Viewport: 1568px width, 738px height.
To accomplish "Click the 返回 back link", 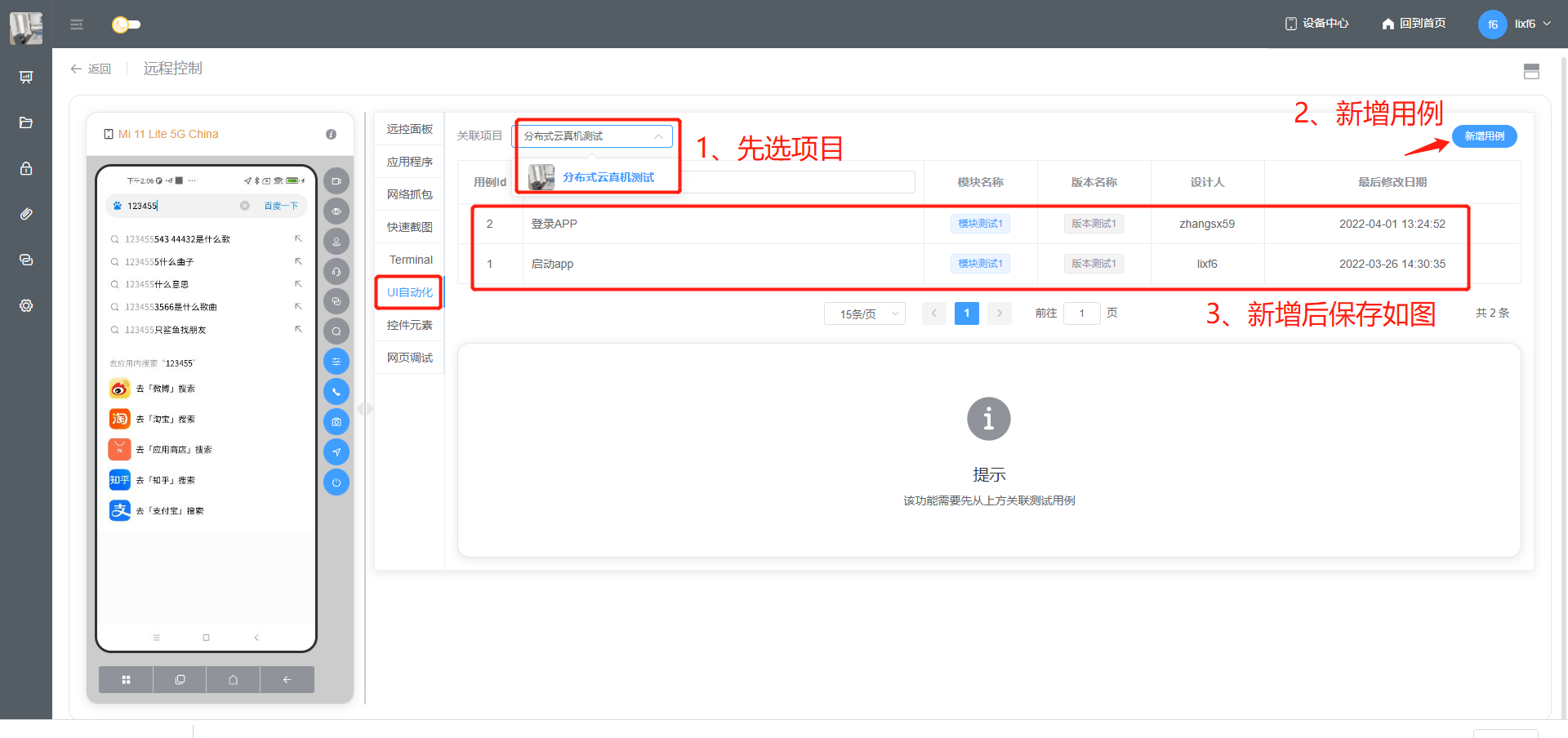I will tap(91, 69).
